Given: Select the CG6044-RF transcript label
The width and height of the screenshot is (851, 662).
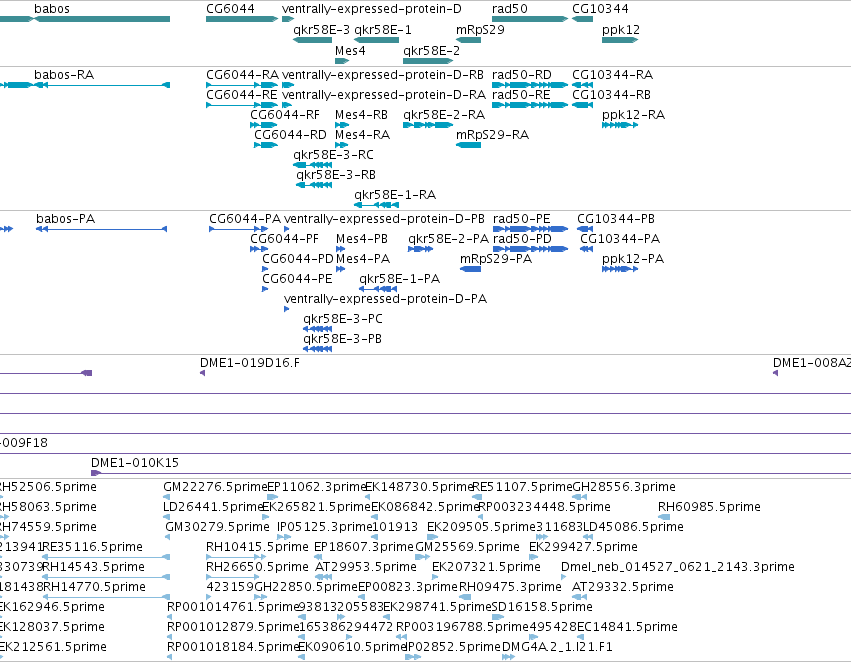Looking at the screenshot, I should 285,115.
